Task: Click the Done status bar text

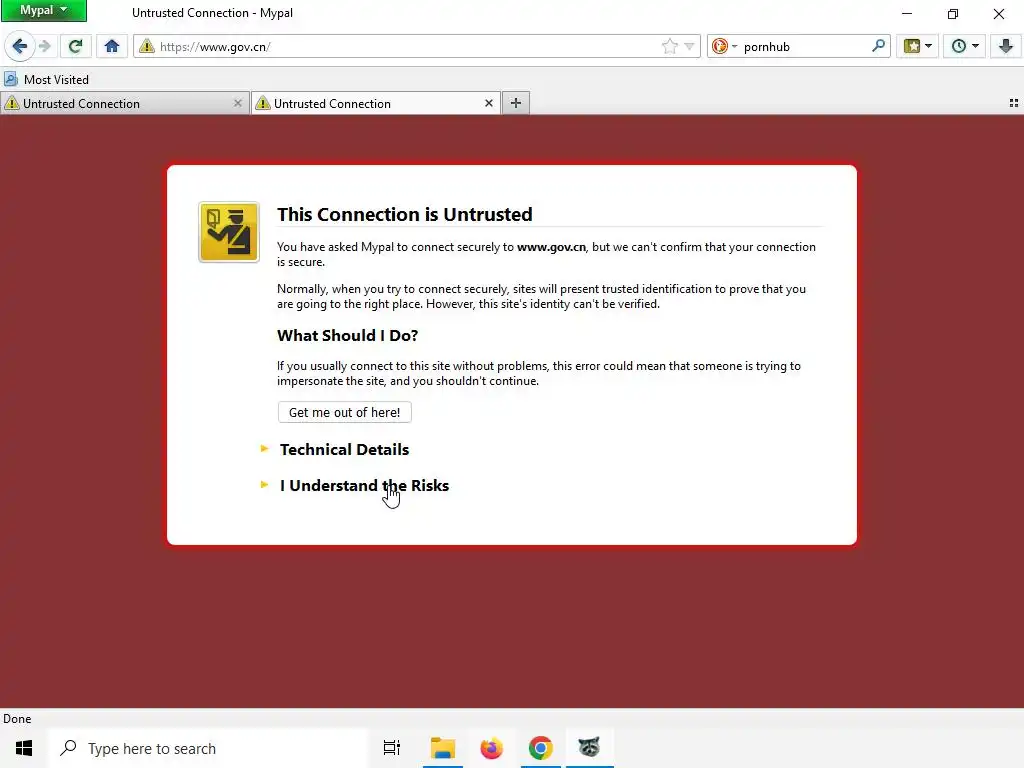Action: [17, 718]
